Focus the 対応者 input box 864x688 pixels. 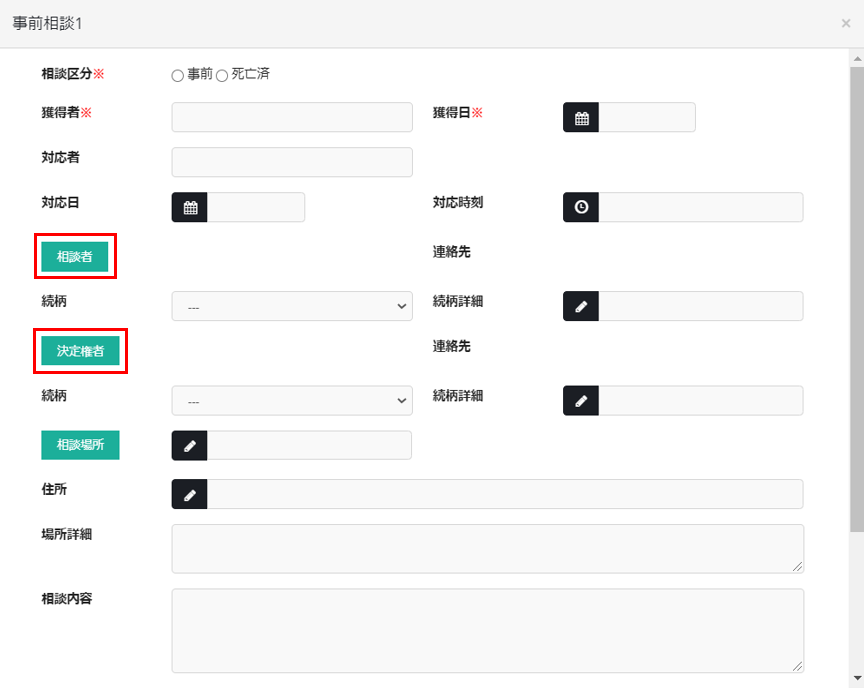[x=292, y=162]
